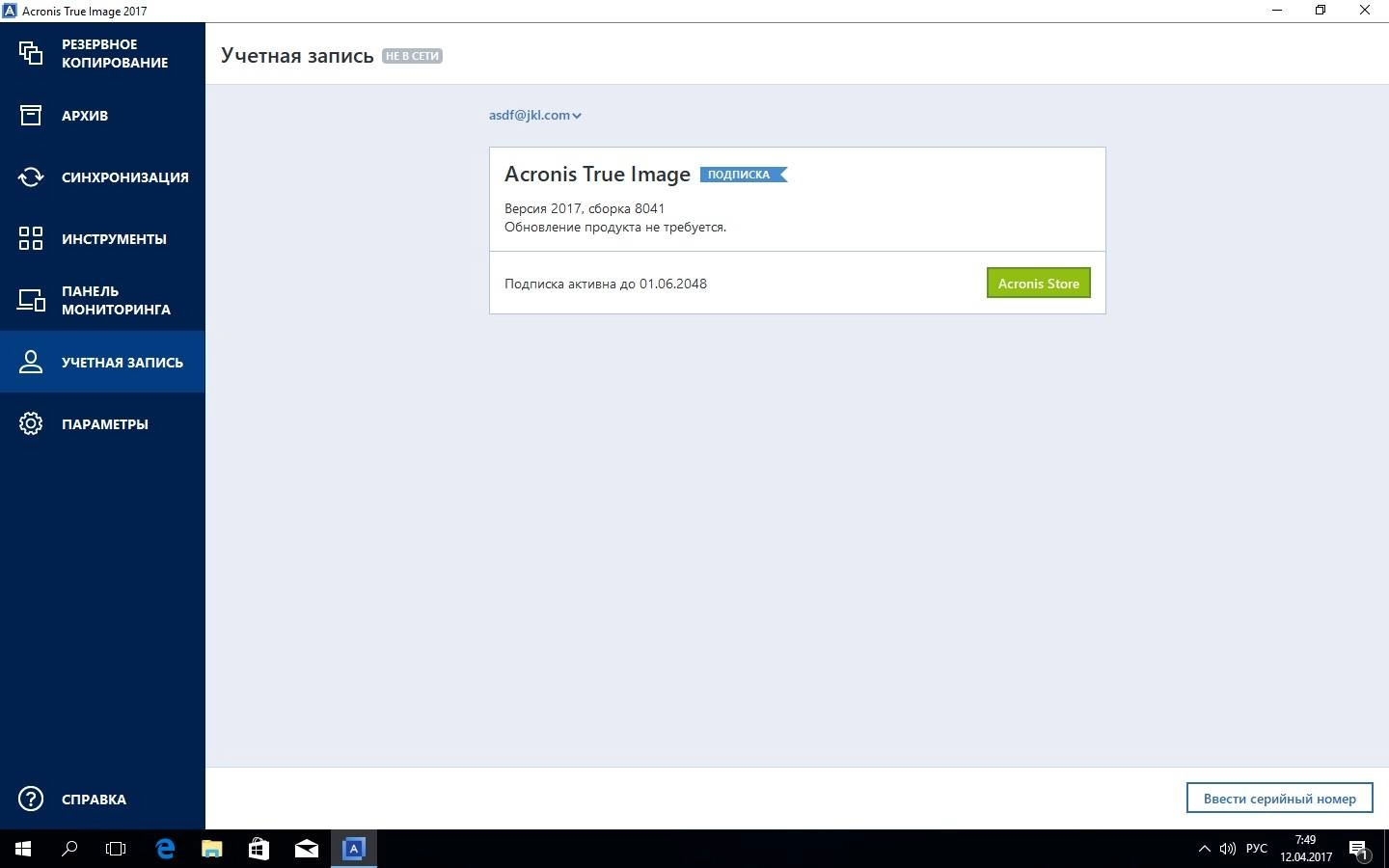Open ИНСТРУМЕНТЫ section
The image size is (1389, 868).
(x=102, y=238)
